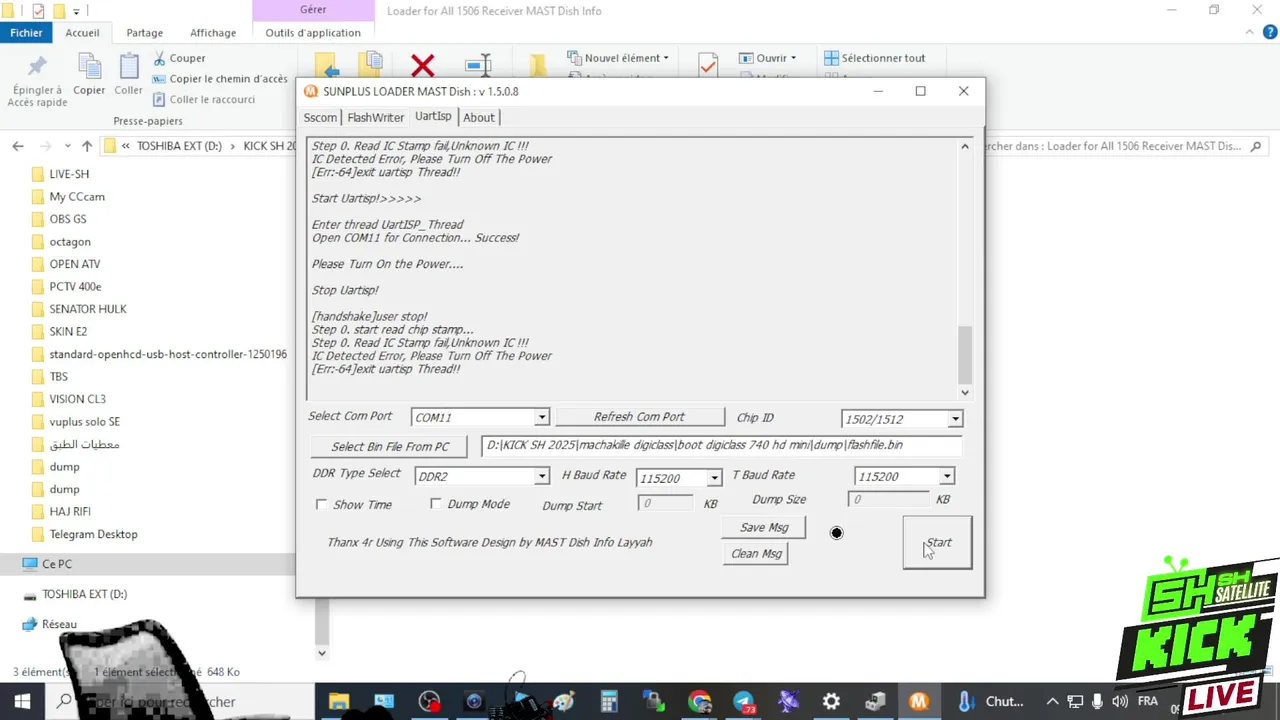Click the Save Msg button
The image size is (1280, 720).
pyautogui.click(x=764, y=528)
